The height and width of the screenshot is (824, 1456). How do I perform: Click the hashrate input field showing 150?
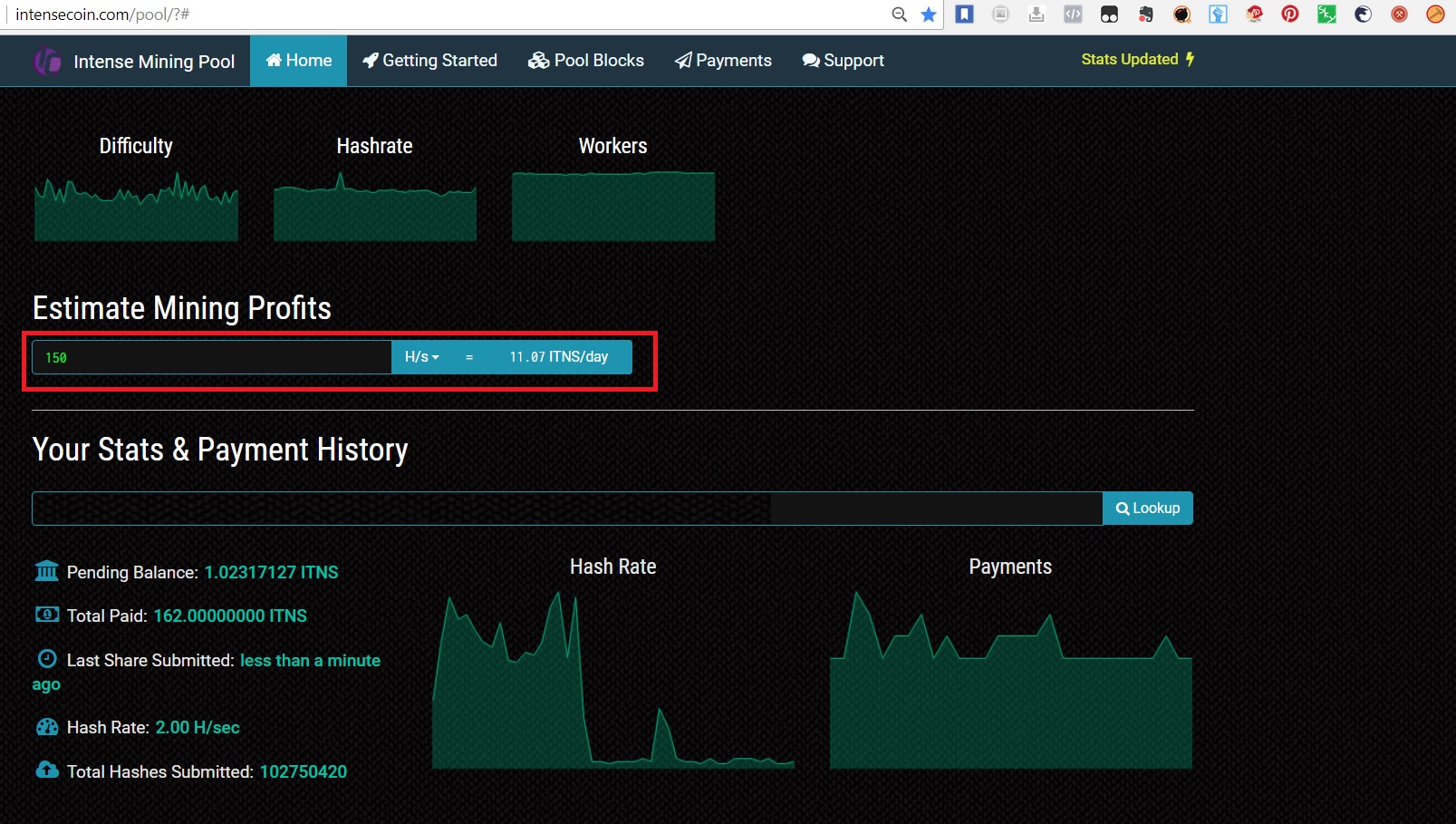[x=211, y=357]
